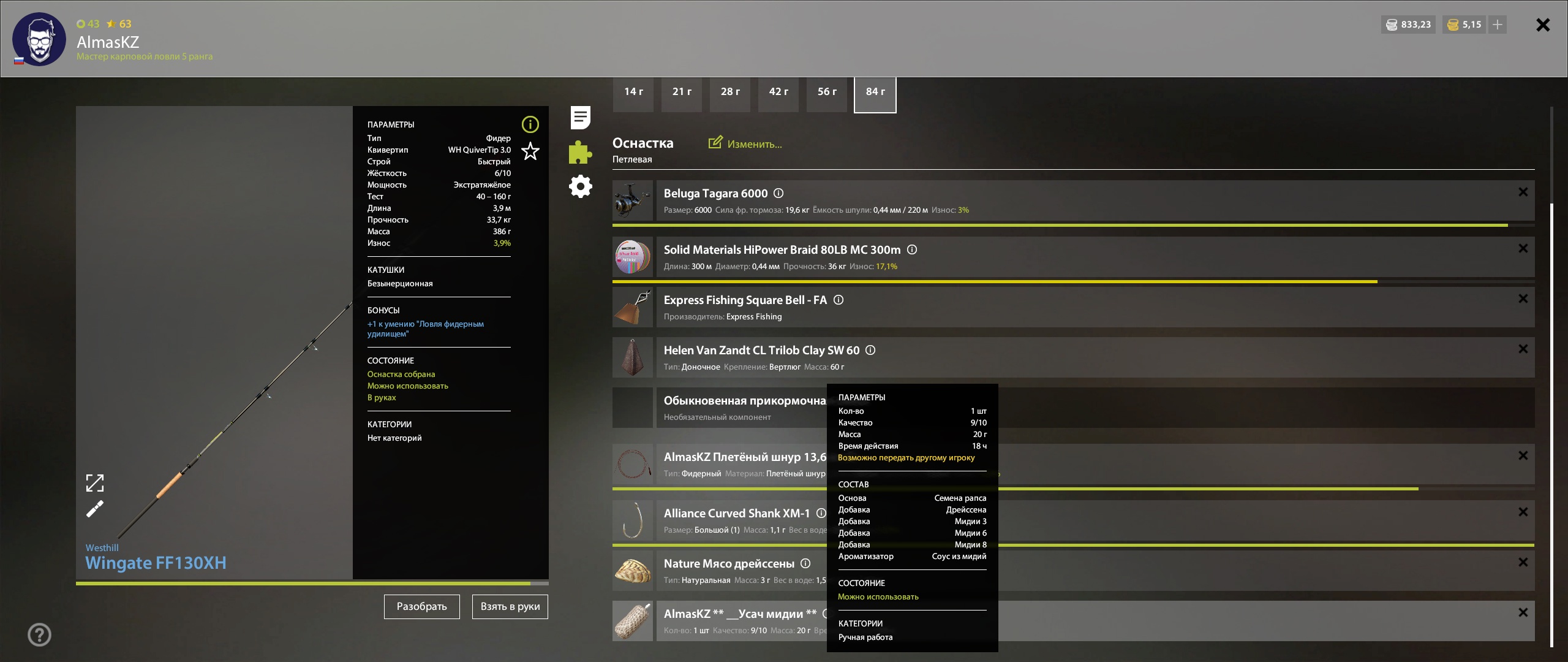Click the HiPower Braid spool thumbnail
This screenshot has height=662, width=1568.
click(633, 257)
